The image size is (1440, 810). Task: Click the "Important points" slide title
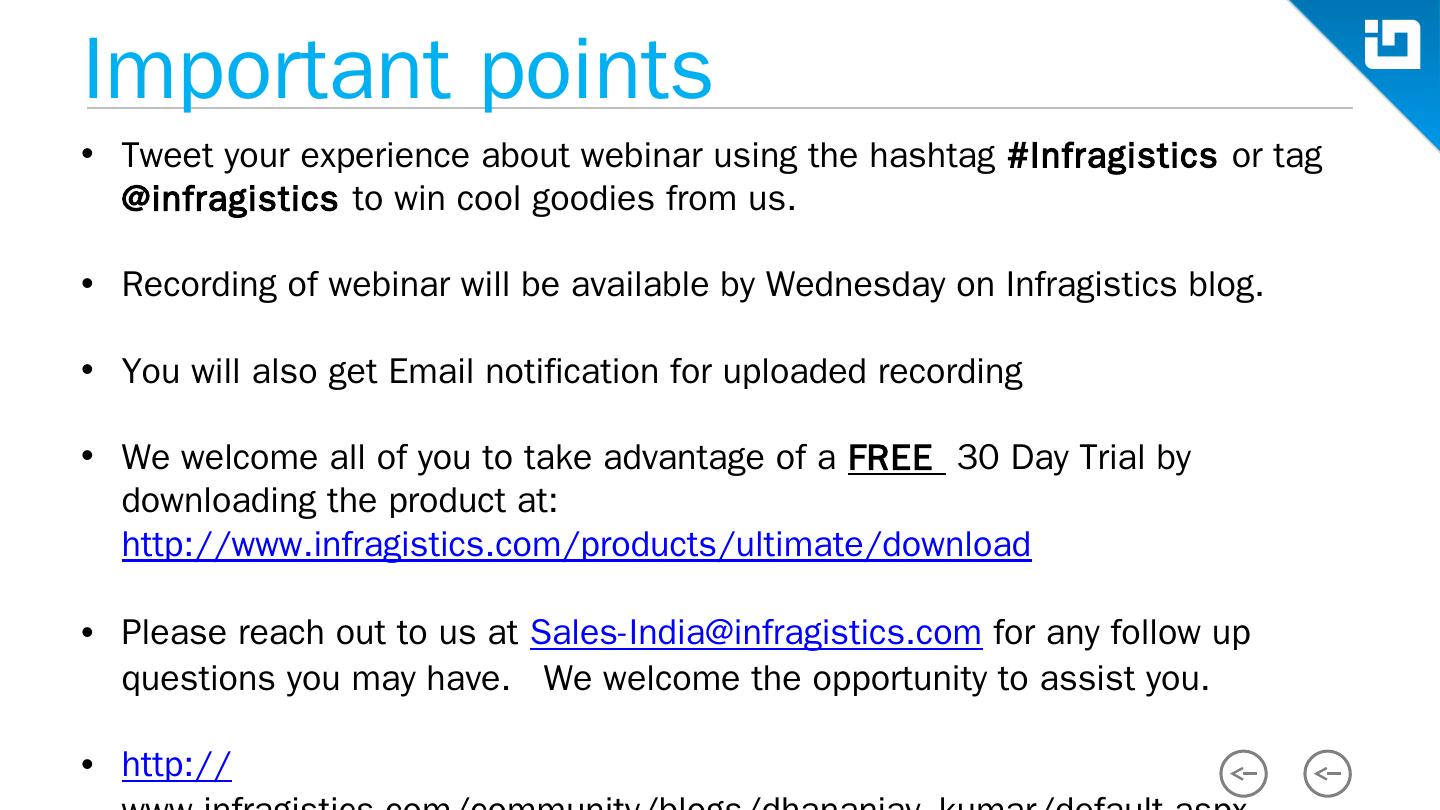point(398,70)
